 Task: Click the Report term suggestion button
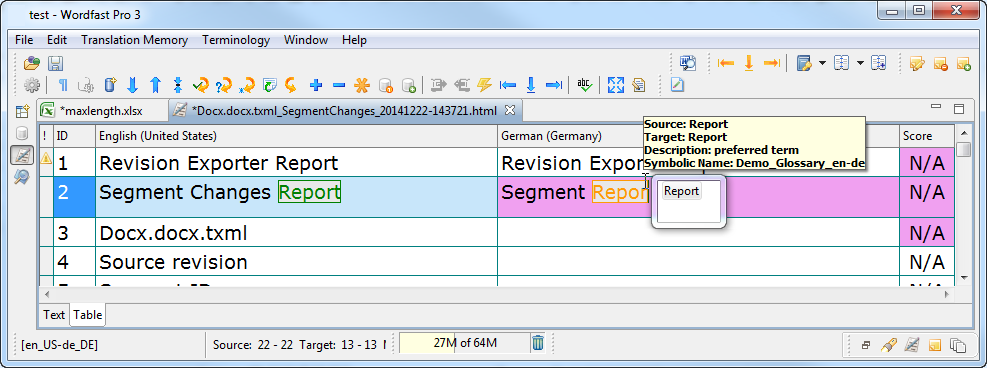point(682,191)
